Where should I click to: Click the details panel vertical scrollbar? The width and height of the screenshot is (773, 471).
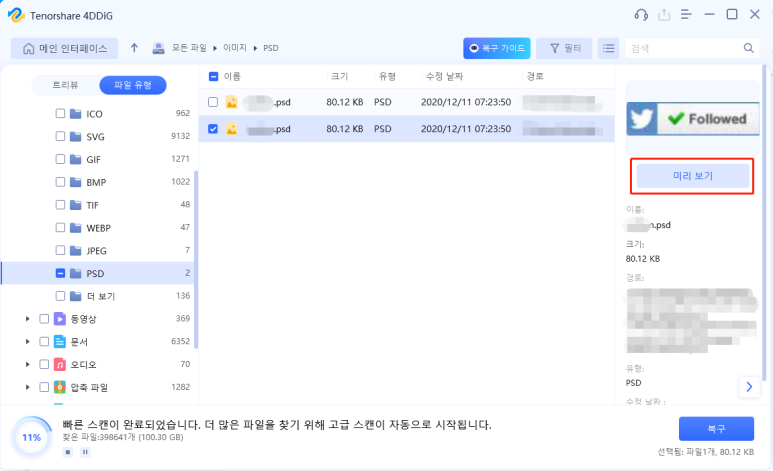click(x=764, y=223)
